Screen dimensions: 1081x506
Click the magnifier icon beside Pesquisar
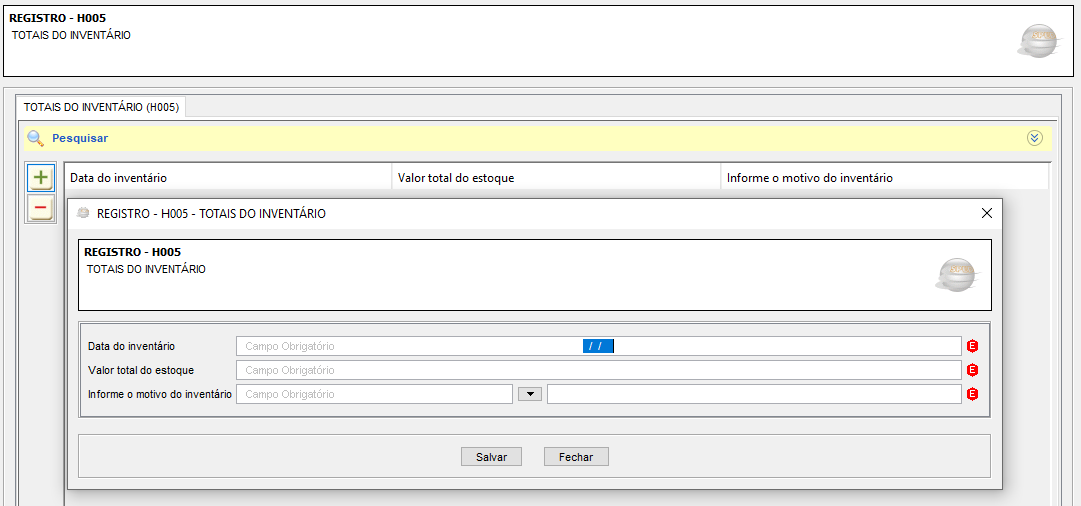tap(35, 138)
